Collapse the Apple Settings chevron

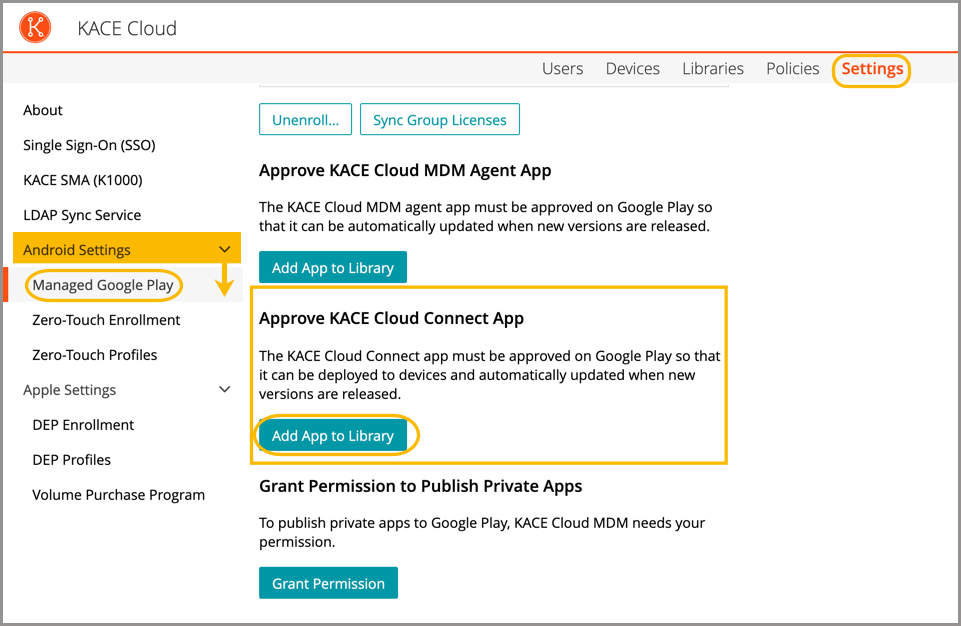[x=225, y=390]
